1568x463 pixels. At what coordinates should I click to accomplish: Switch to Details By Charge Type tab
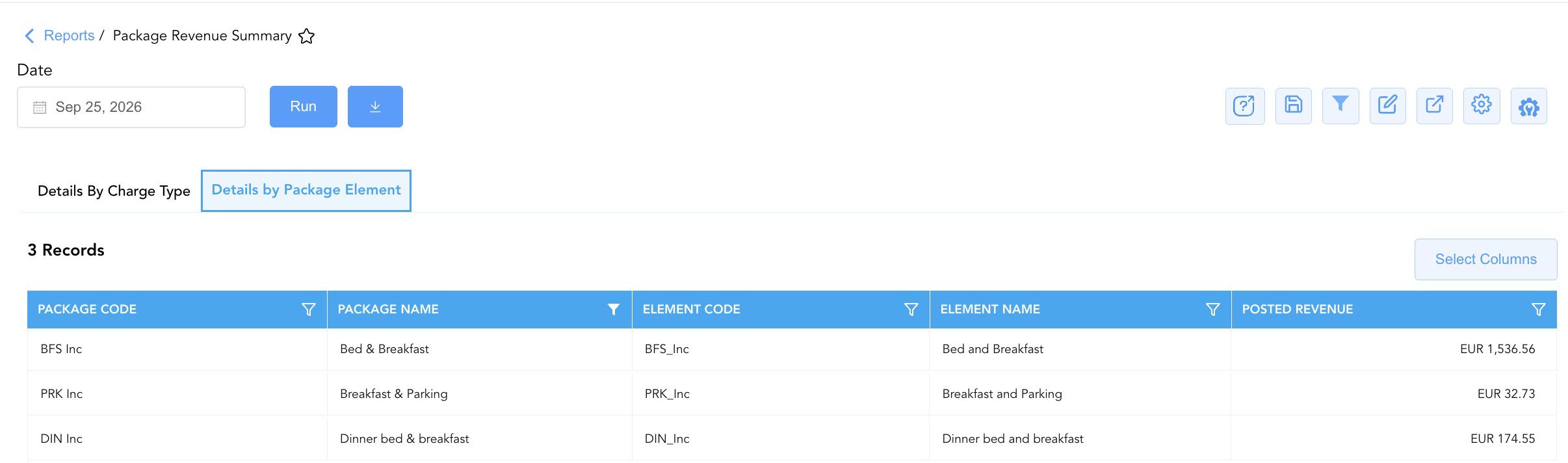coord(114,191)
